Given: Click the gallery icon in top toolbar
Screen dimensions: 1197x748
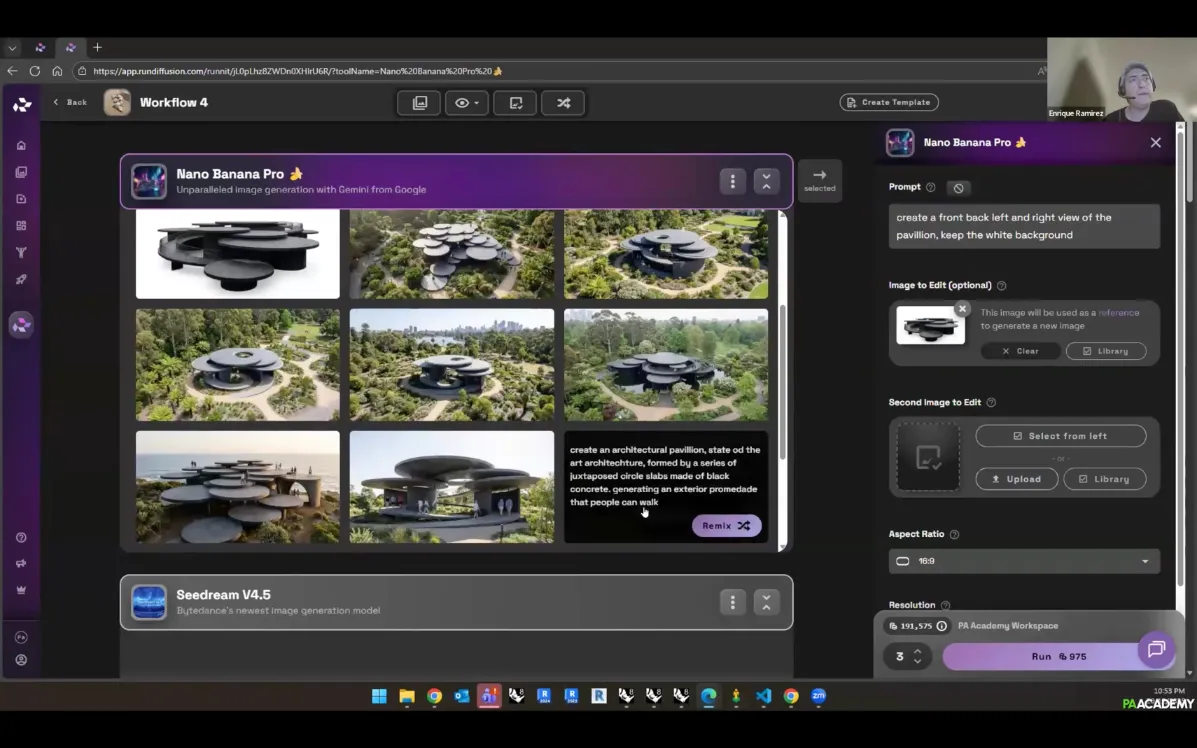Looking at the screenshot, I should point(419,103).
